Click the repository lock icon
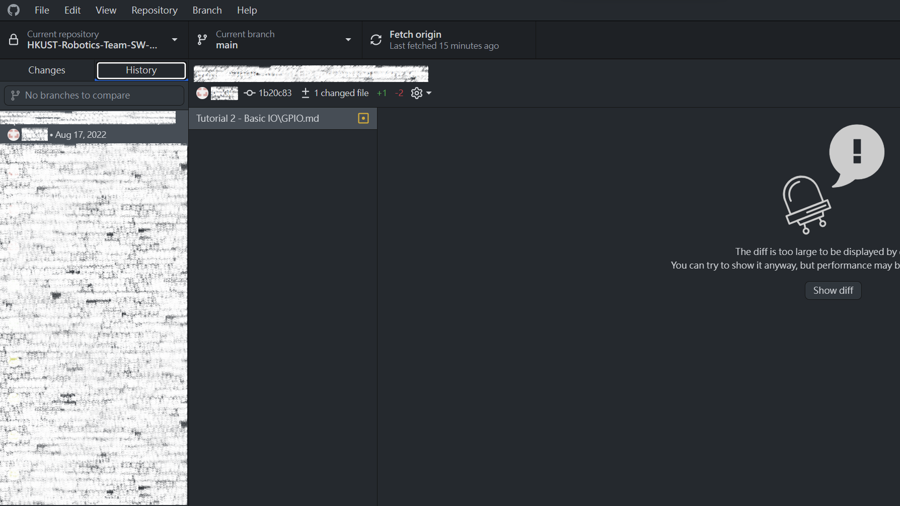The image size is (900, 506). [x=14, y=40]
